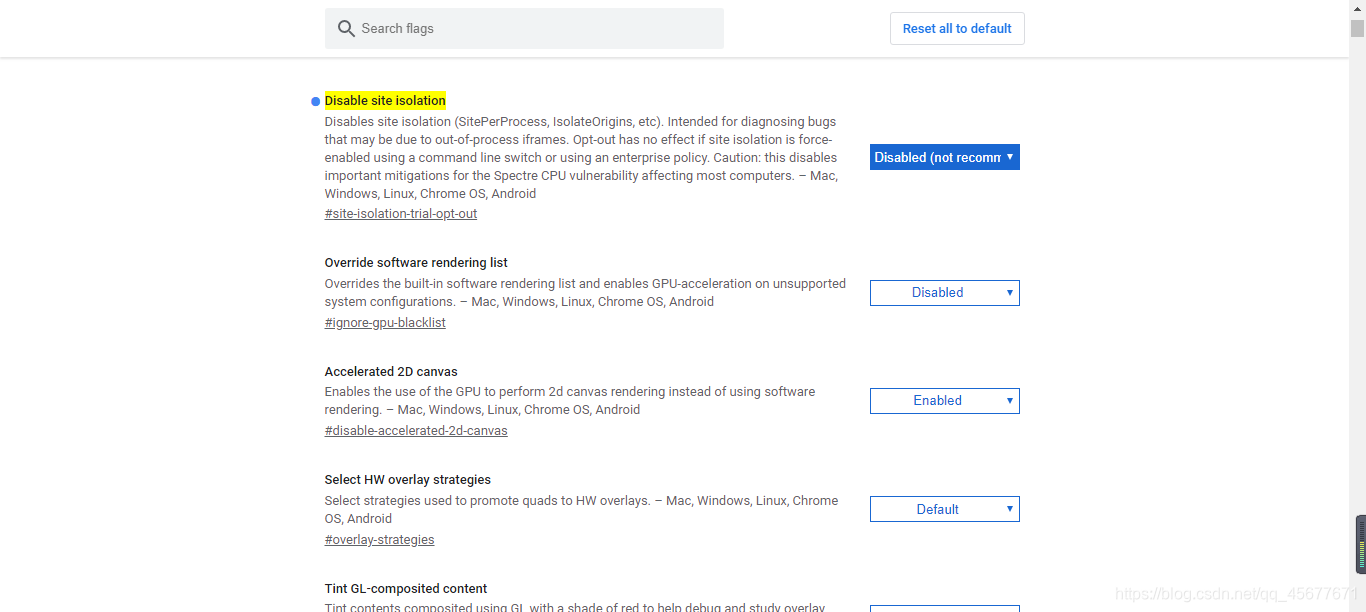This screenshot has height=612, width=1366.
Task: Click the Select HW overlay strategies heading
Action: [408, 480]
